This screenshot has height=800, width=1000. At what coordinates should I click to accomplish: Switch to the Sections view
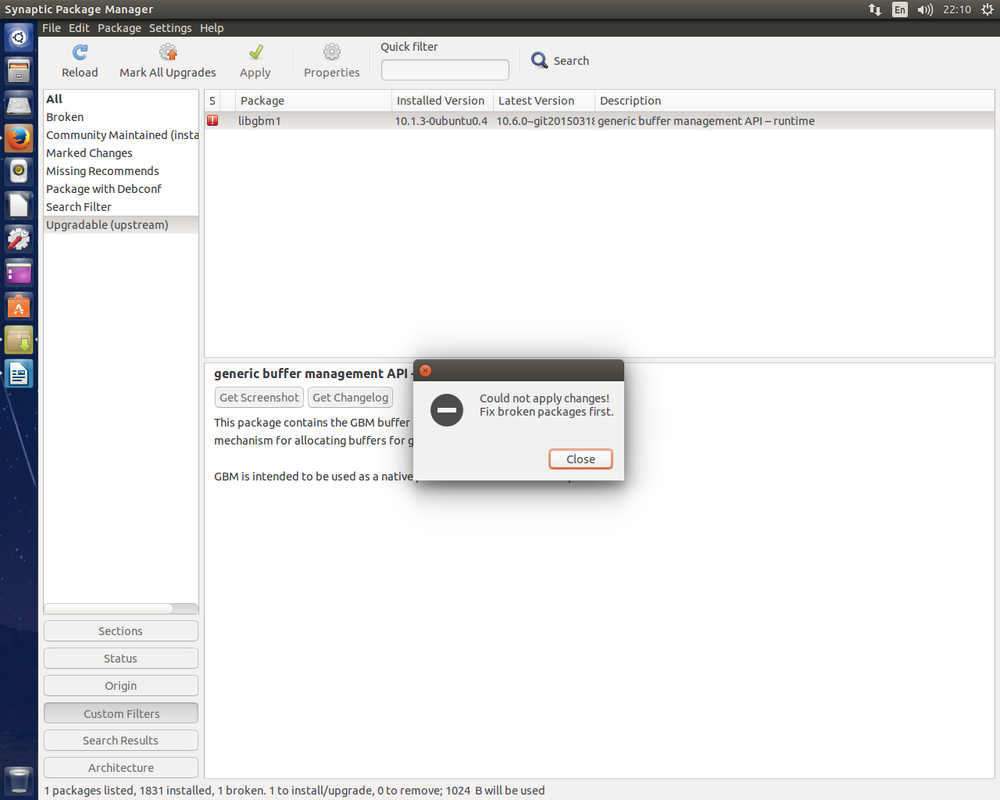(x=121, y=631)
